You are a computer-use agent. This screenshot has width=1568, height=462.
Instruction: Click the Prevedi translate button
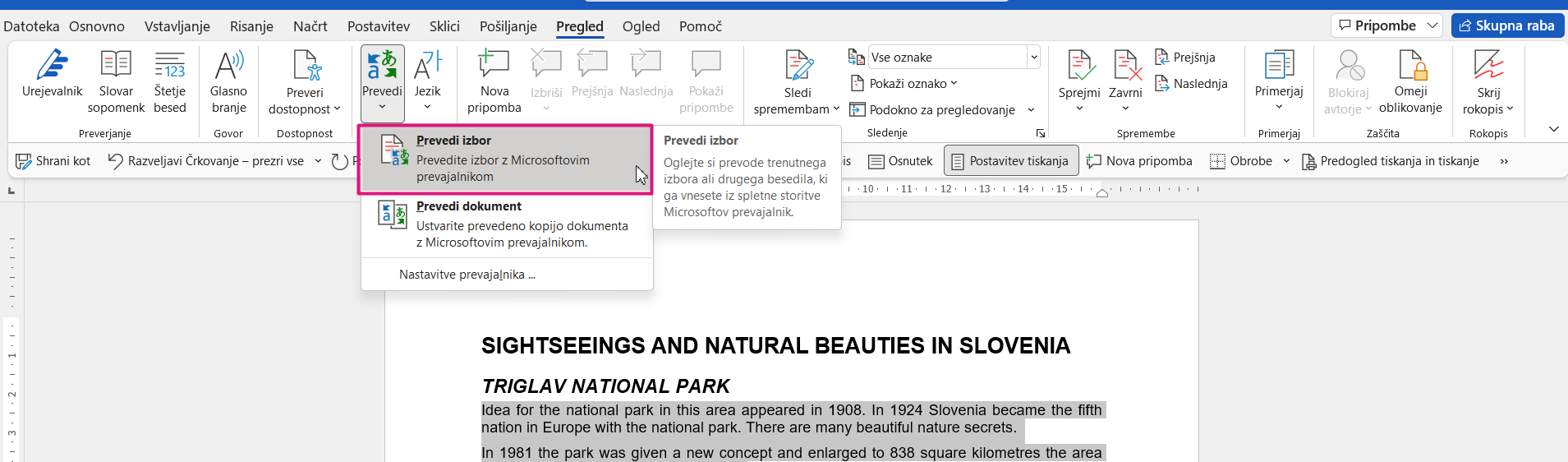(382, 82)
